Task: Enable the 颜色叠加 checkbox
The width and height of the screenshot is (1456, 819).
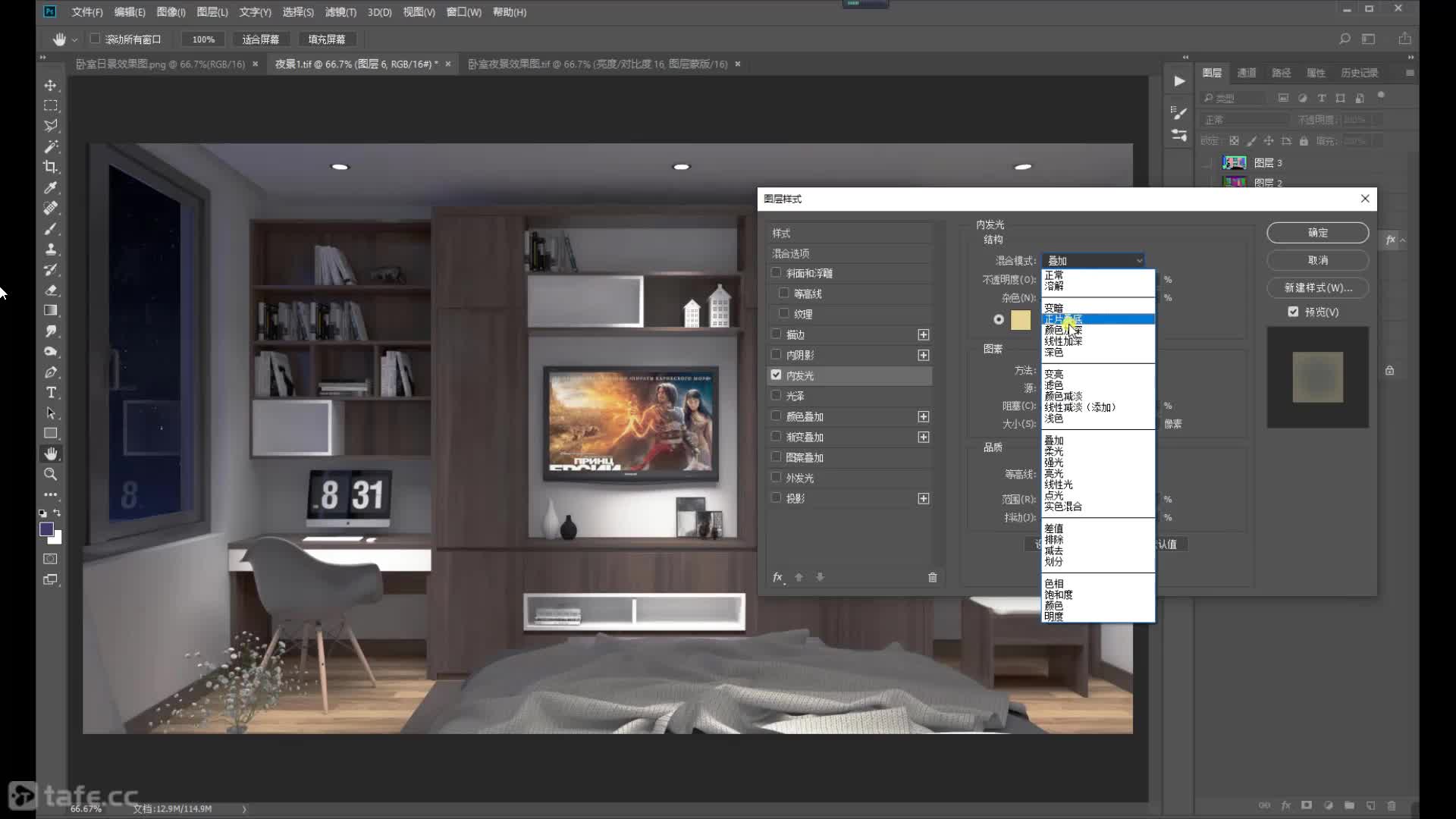Action: tap(776, 416)
